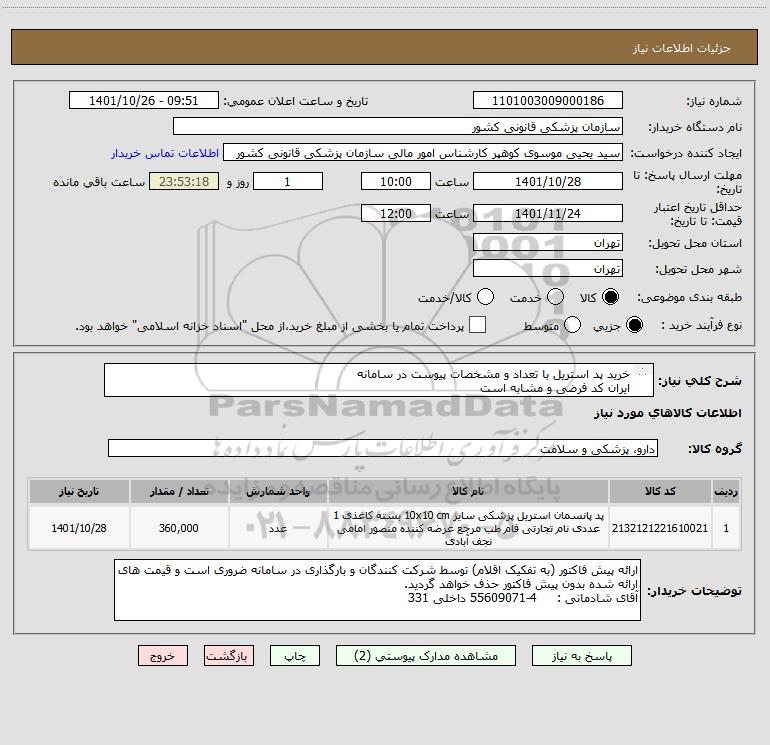
Task: Select the کالا radio button
Action: point(610,297)
